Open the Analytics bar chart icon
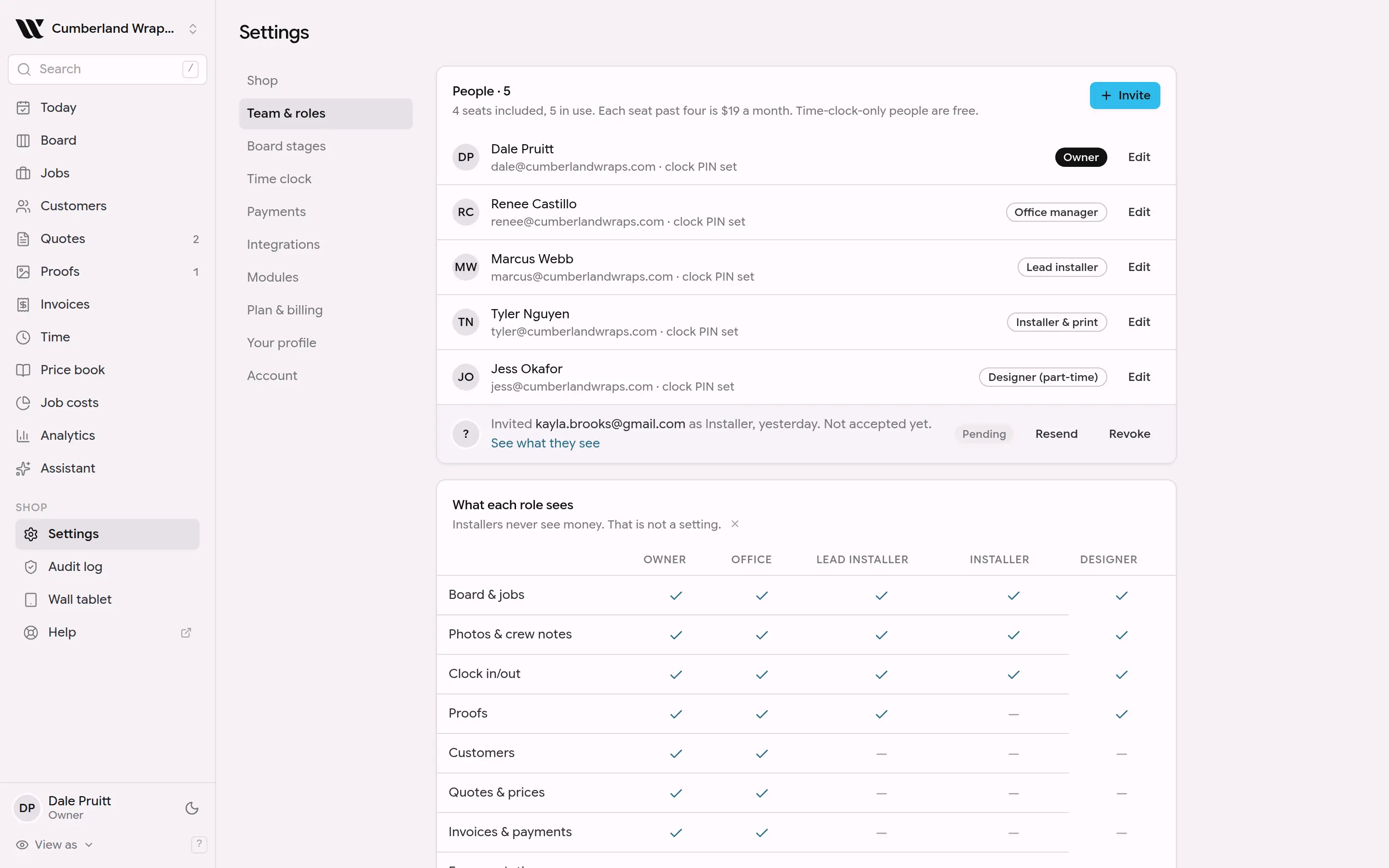The height and width of the screenshot is (868, 1389). coord(23,435)
